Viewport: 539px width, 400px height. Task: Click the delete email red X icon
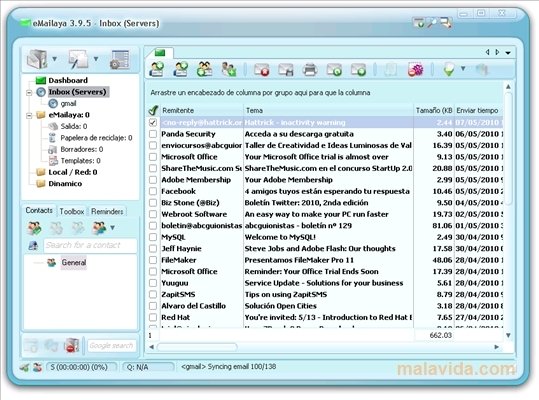tap(262, 70)
